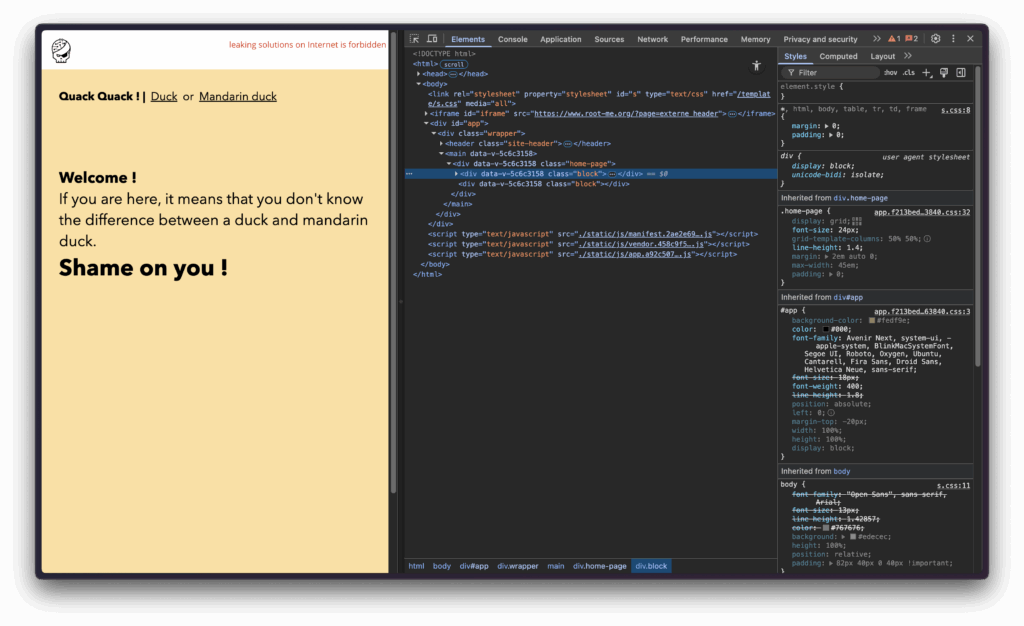The image size is (1024, 626).
Task: Toggle the :hov element state button
Action: [x=890, y=73]
